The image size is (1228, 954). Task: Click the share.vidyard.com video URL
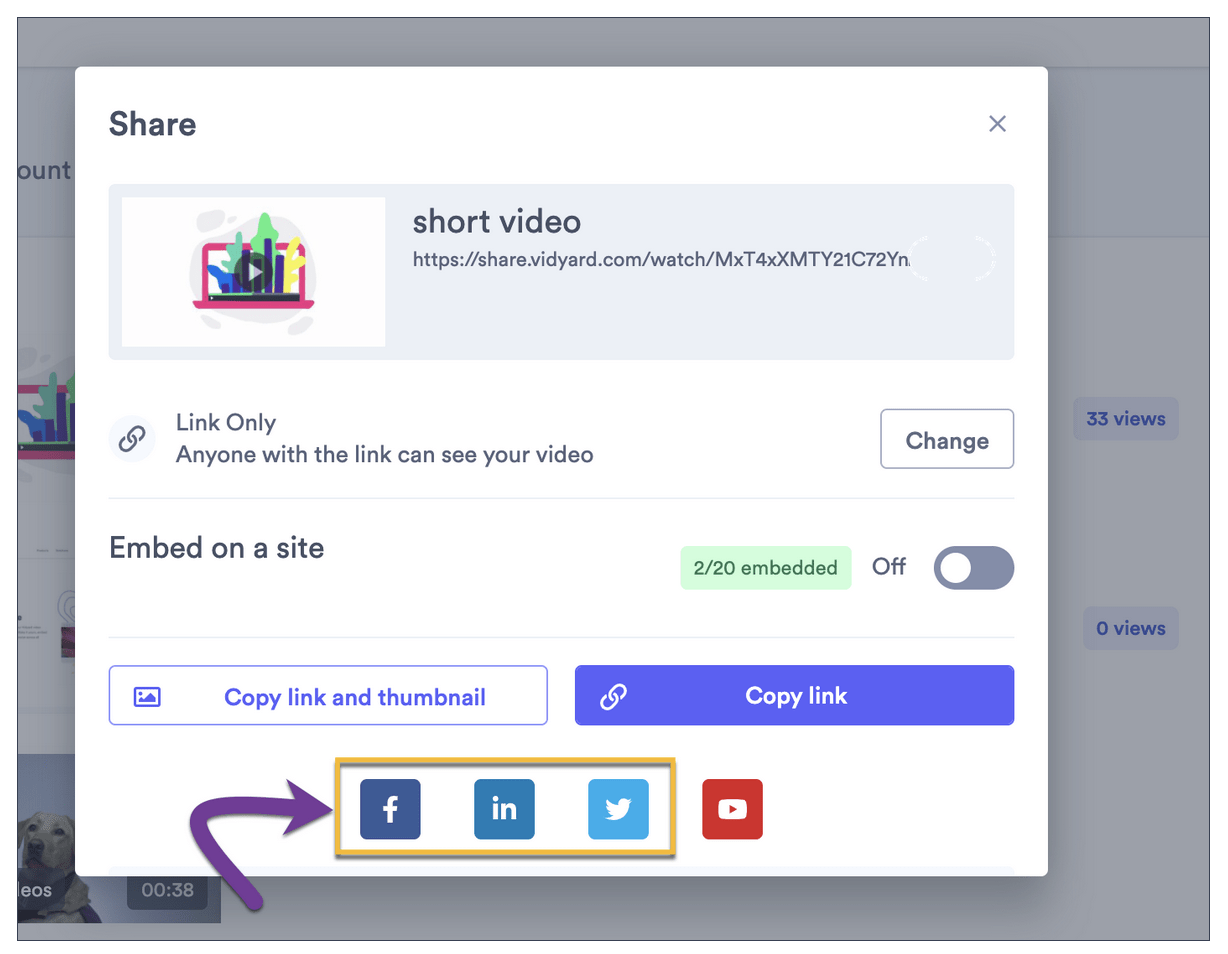tap(662, 260)
